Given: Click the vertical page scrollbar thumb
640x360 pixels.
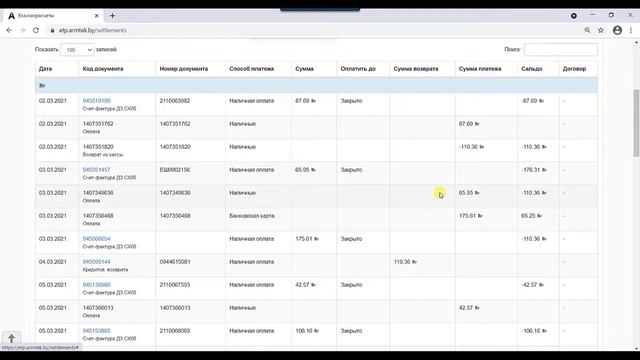Looking at the screenshot, I should click(x=636, y=123).
